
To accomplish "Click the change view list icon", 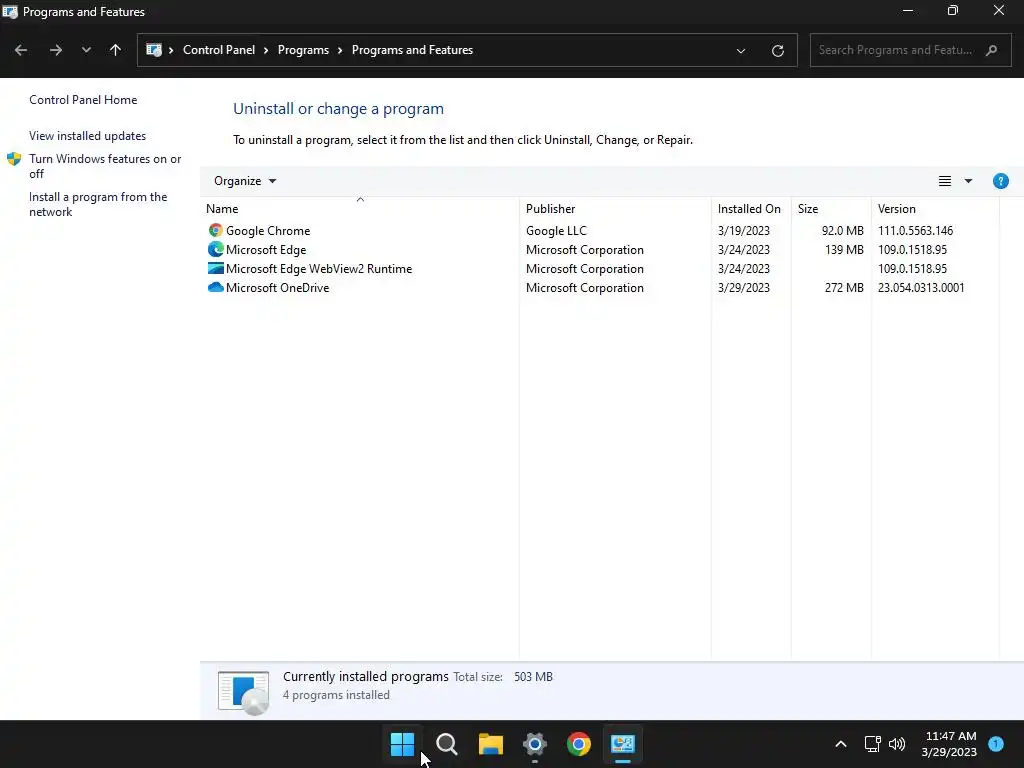I will [x=944, y=181].
